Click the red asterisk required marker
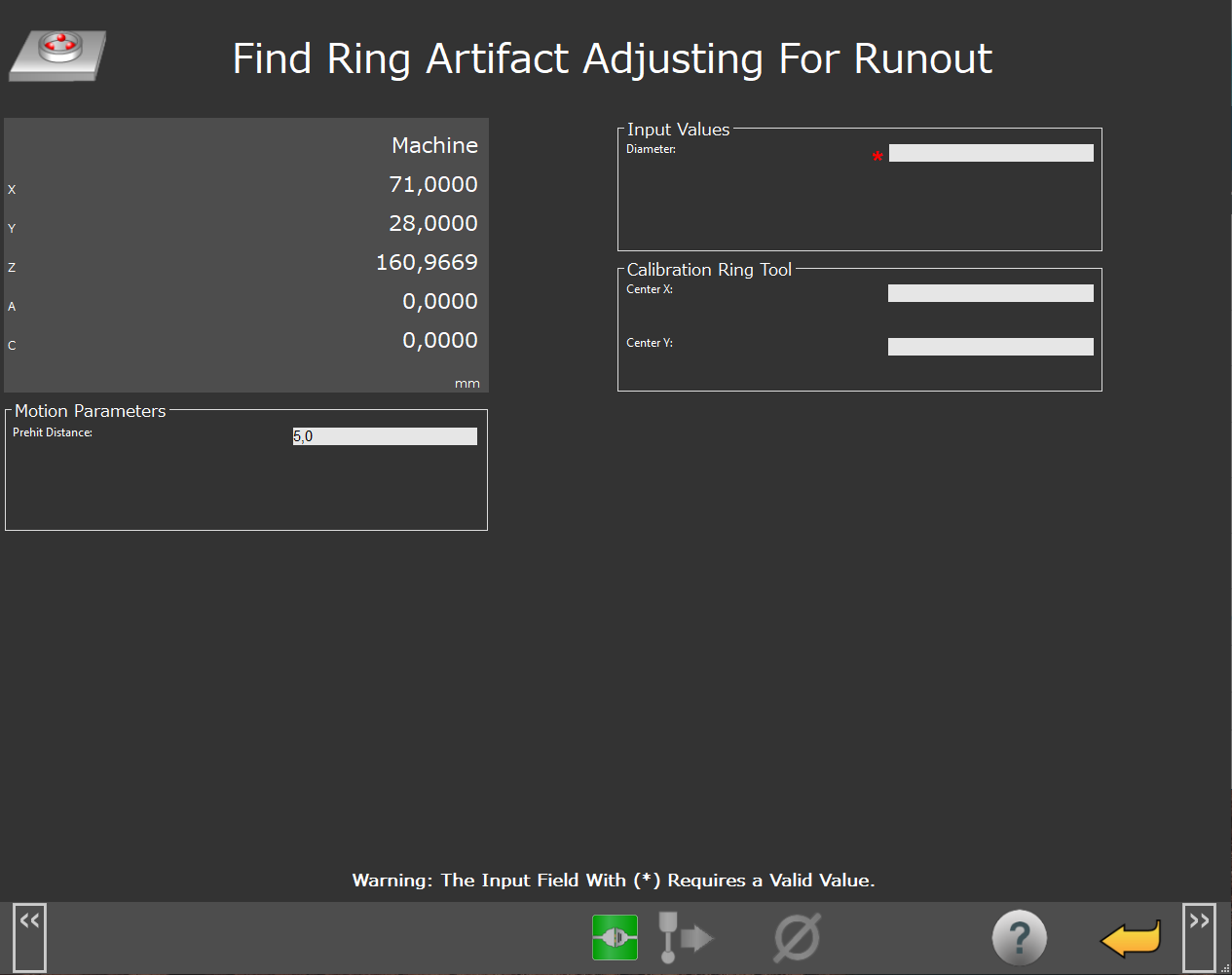 (877, 157)
